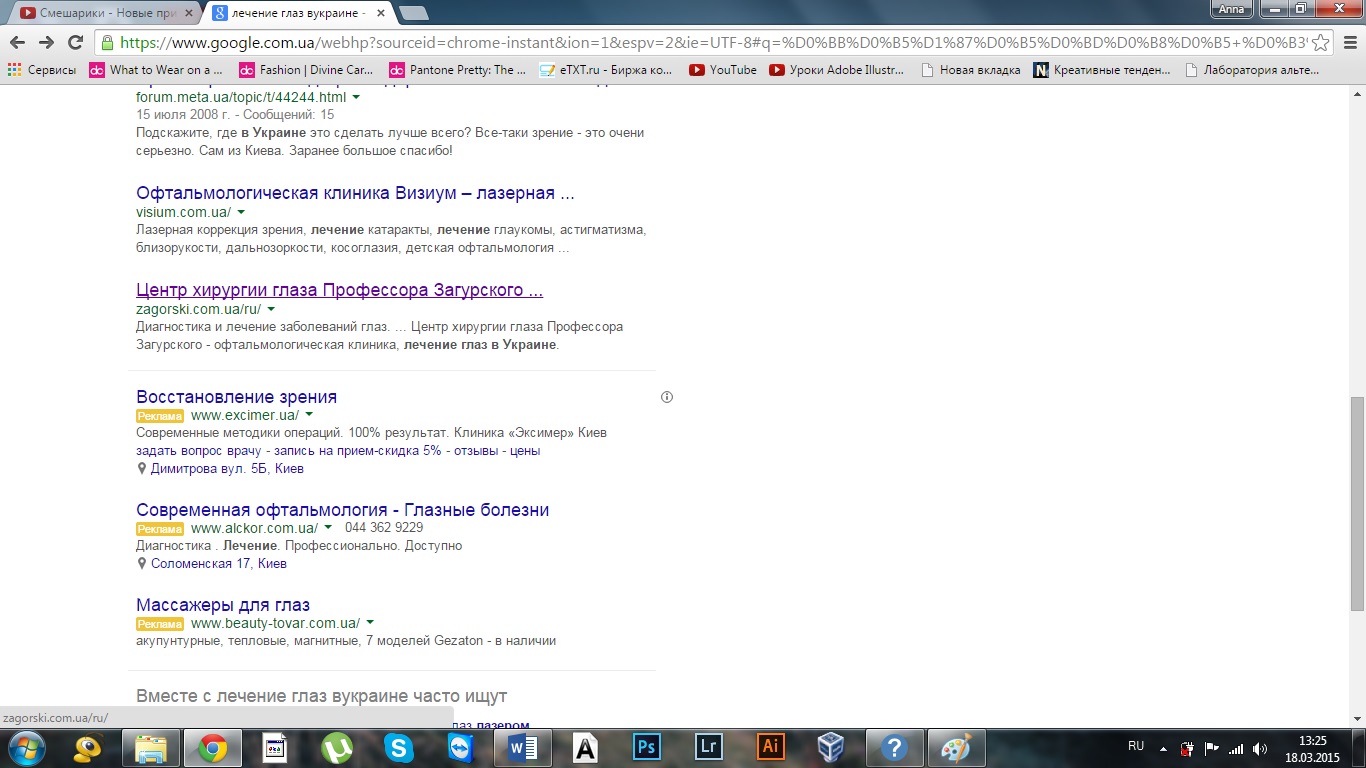Launch Adobe Illustrator from the taskbar

tap(771, 748)
